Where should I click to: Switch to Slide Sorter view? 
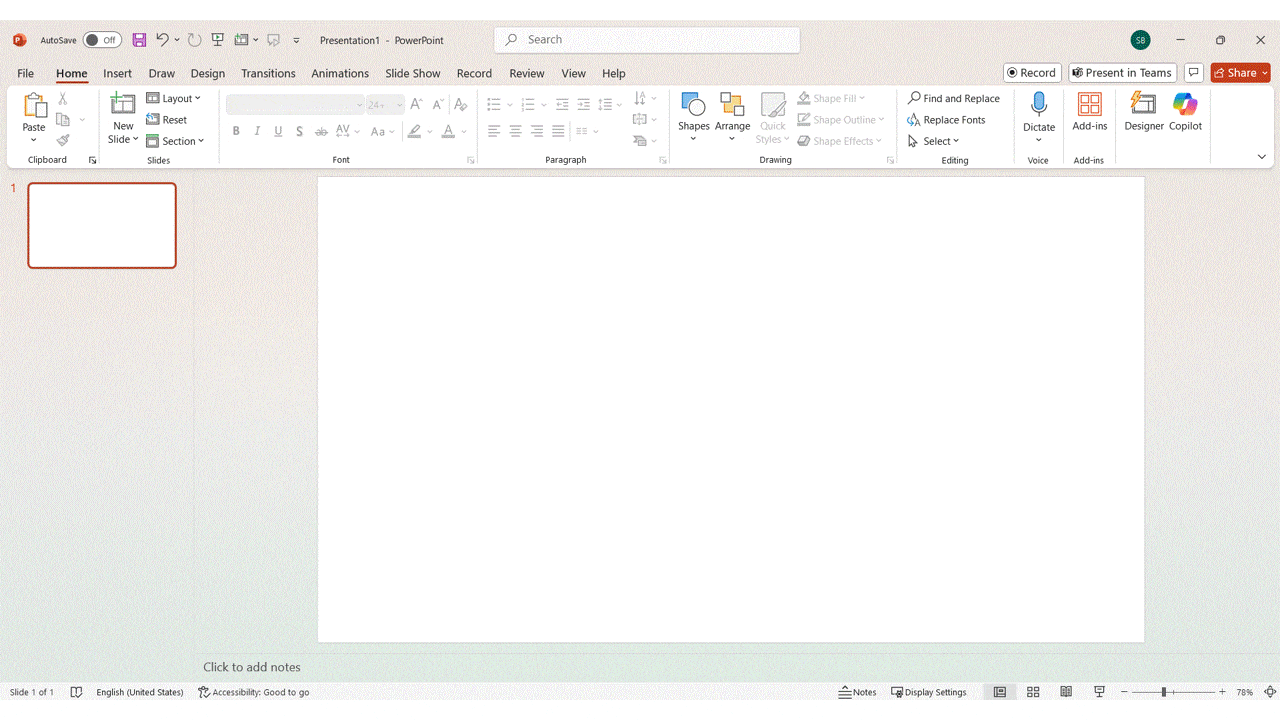(x=1033, y=692)
